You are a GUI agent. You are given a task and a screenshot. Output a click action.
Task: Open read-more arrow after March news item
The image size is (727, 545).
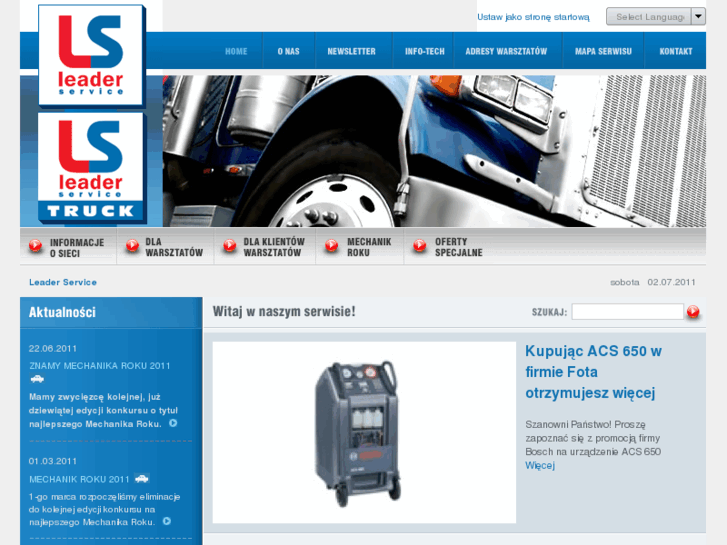tap(166, 521)
